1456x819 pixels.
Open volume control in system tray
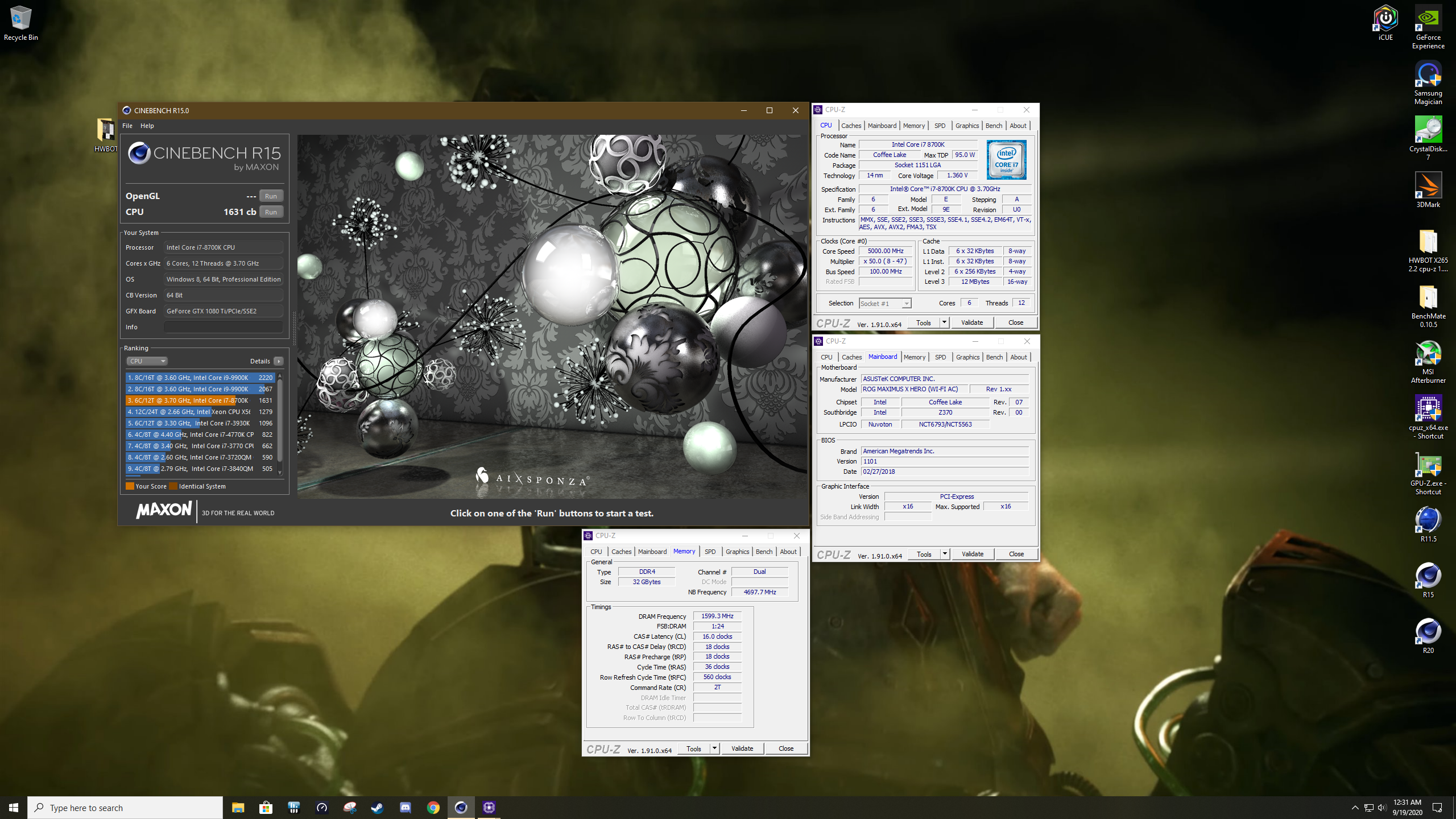[x=1382, y=808]
